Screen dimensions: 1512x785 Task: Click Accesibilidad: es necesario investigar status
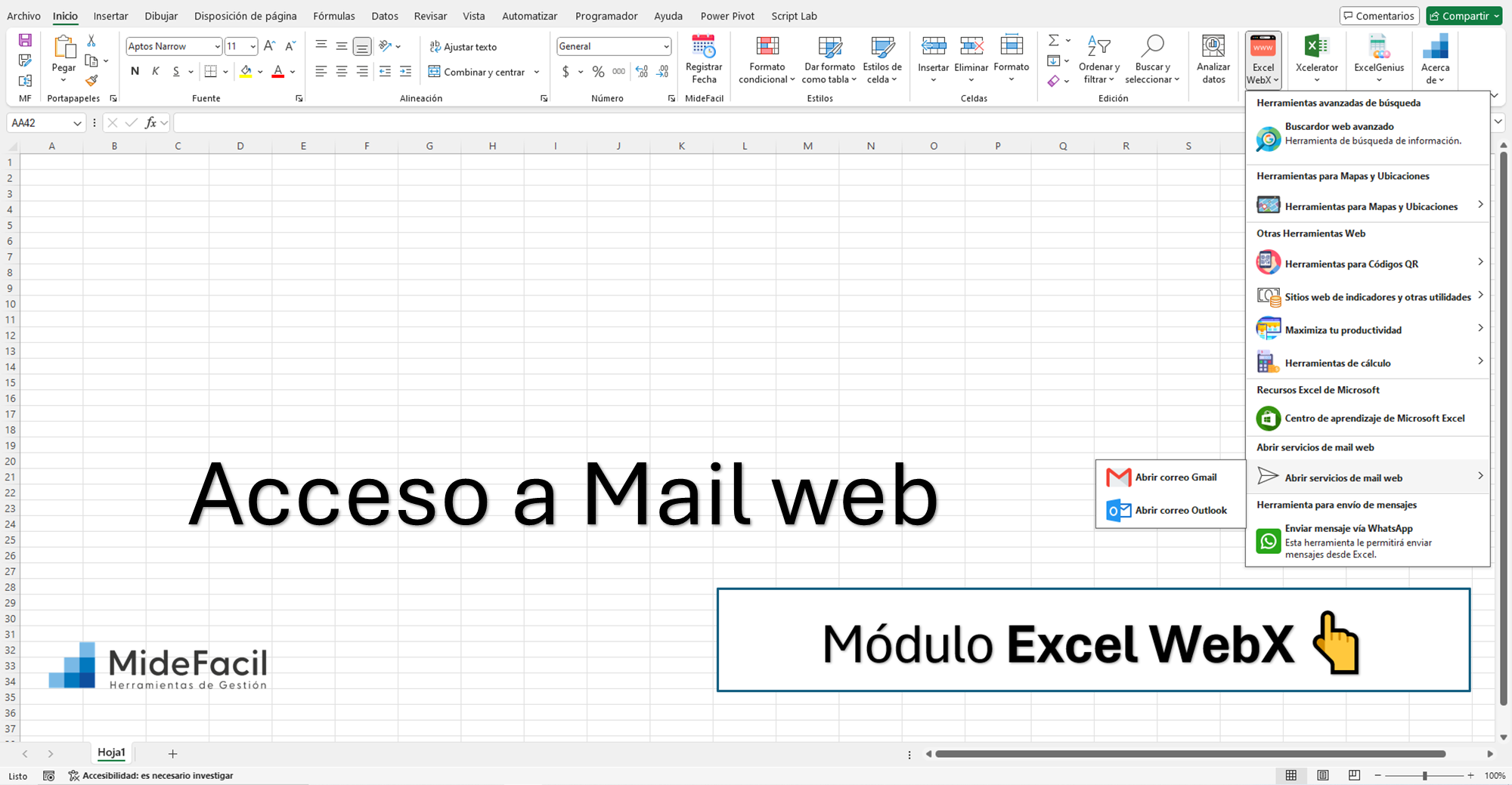pos(150,776)
